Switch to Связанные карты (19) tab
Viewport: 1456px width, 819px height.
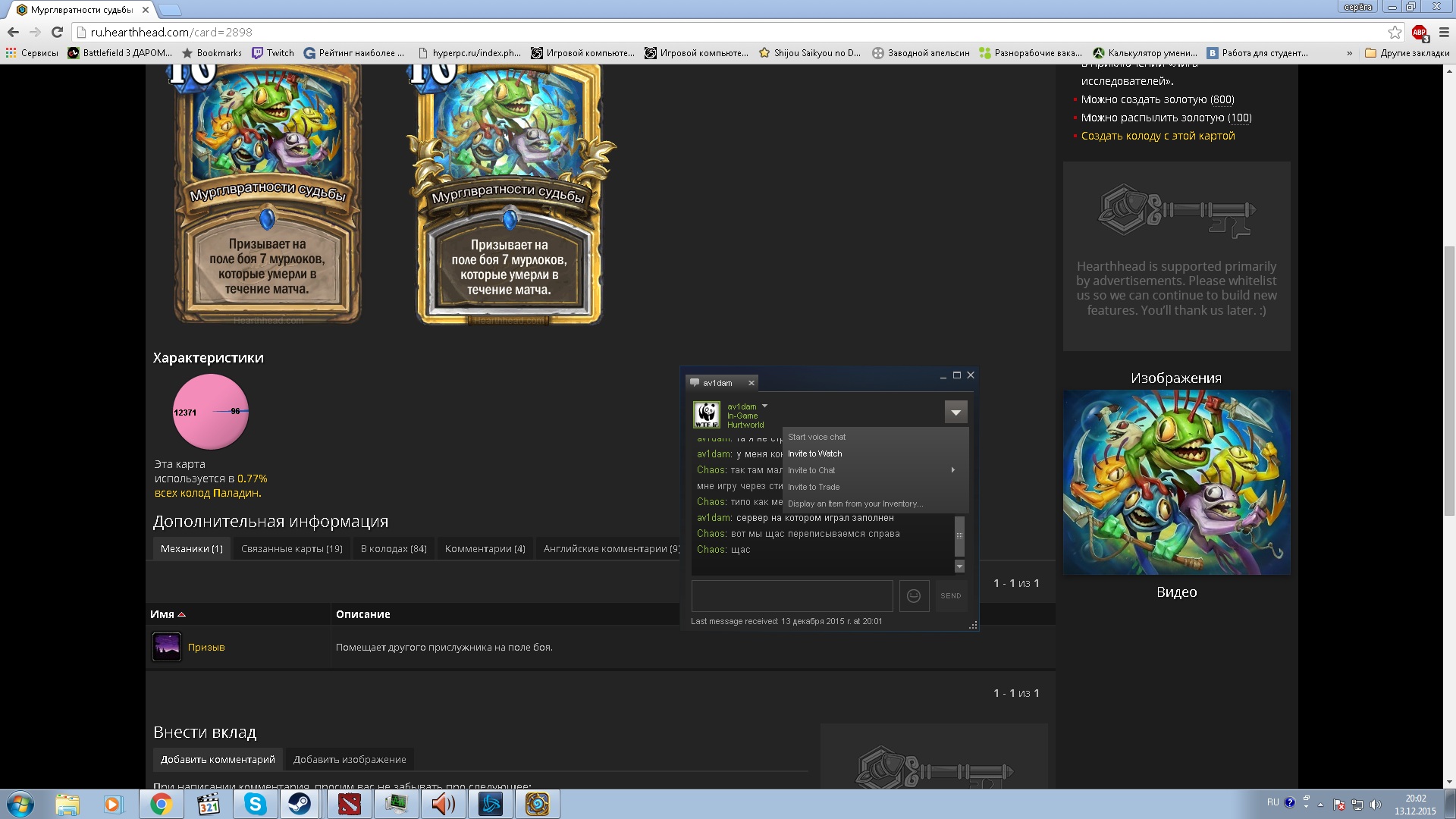coord(291,549)
